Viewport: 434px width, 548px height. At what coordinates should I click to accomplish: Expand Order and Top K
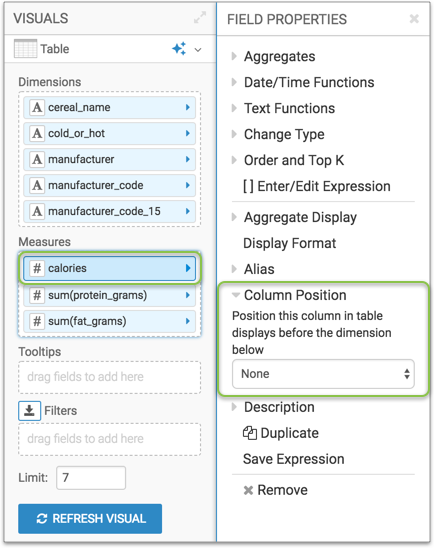288,160
